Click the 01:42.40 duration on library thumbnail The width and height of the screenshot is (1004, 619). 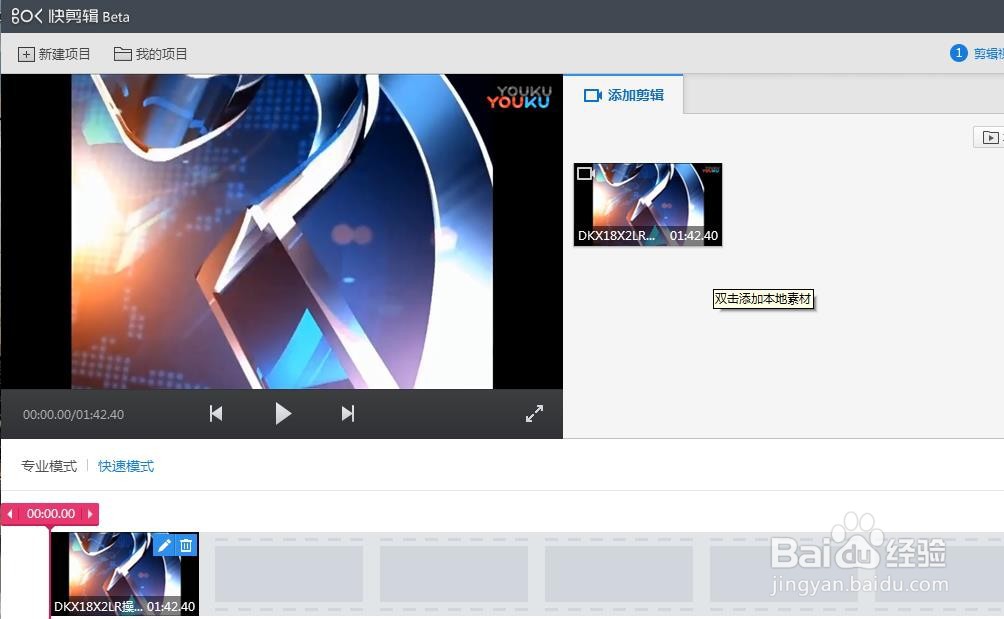(693, 236)
